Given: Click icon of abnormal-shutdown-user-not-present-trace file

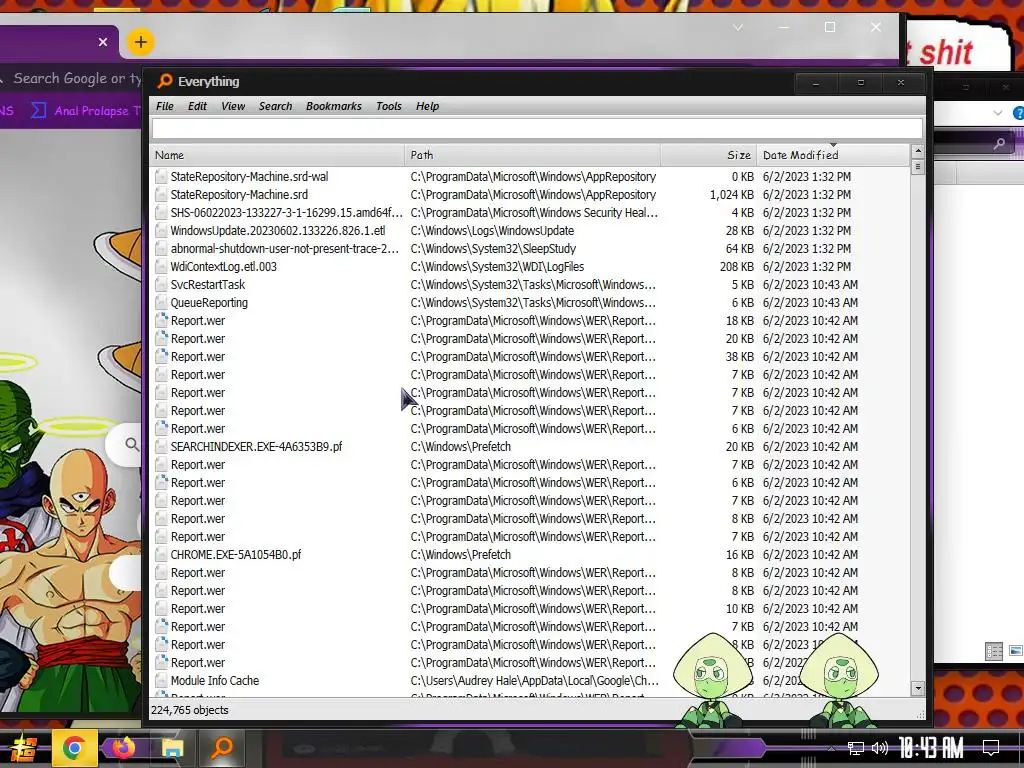Looking at the screenshot, I should [x=161, y=248].
